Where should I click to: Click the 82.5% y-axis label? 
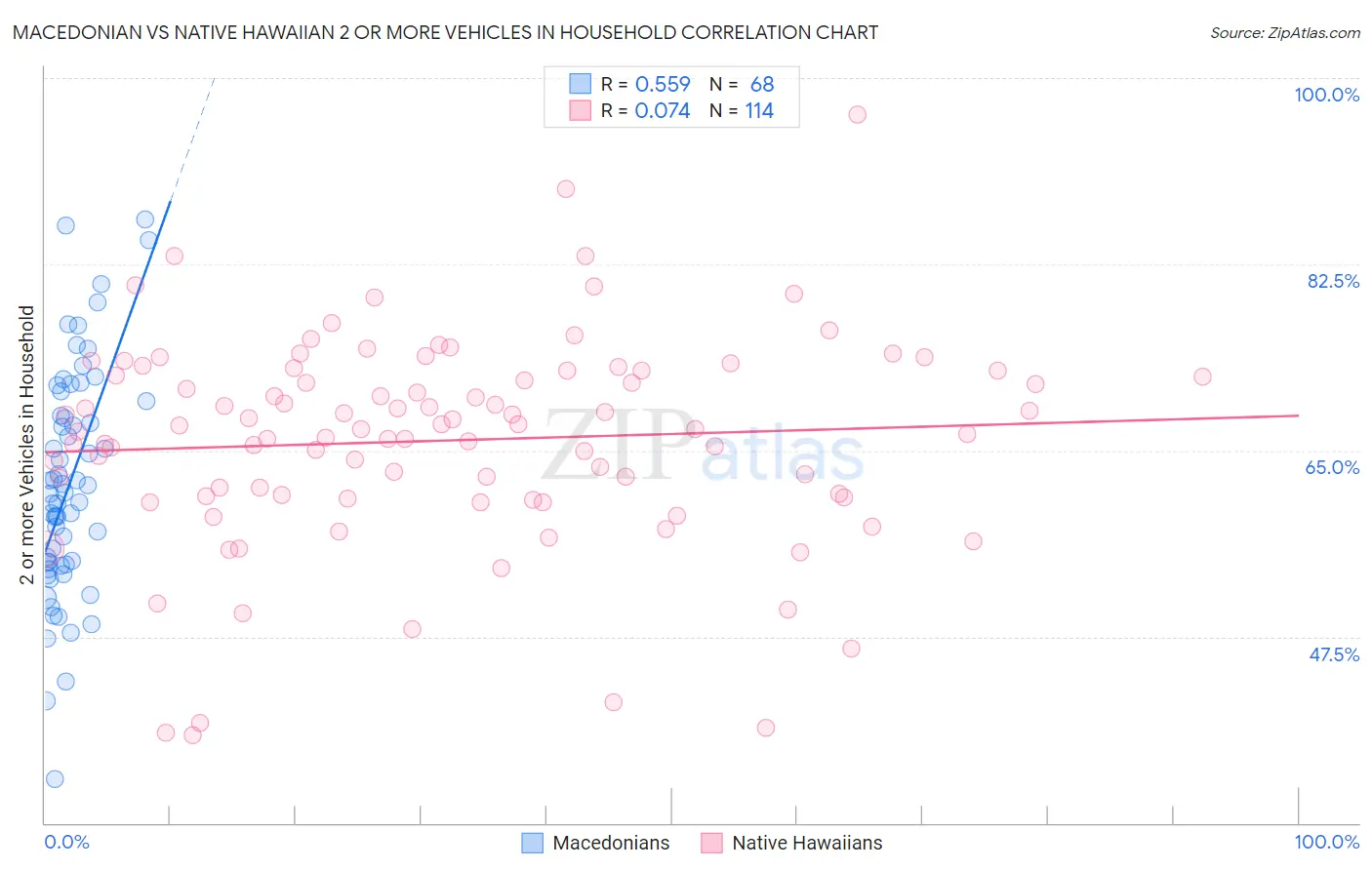1333,281
